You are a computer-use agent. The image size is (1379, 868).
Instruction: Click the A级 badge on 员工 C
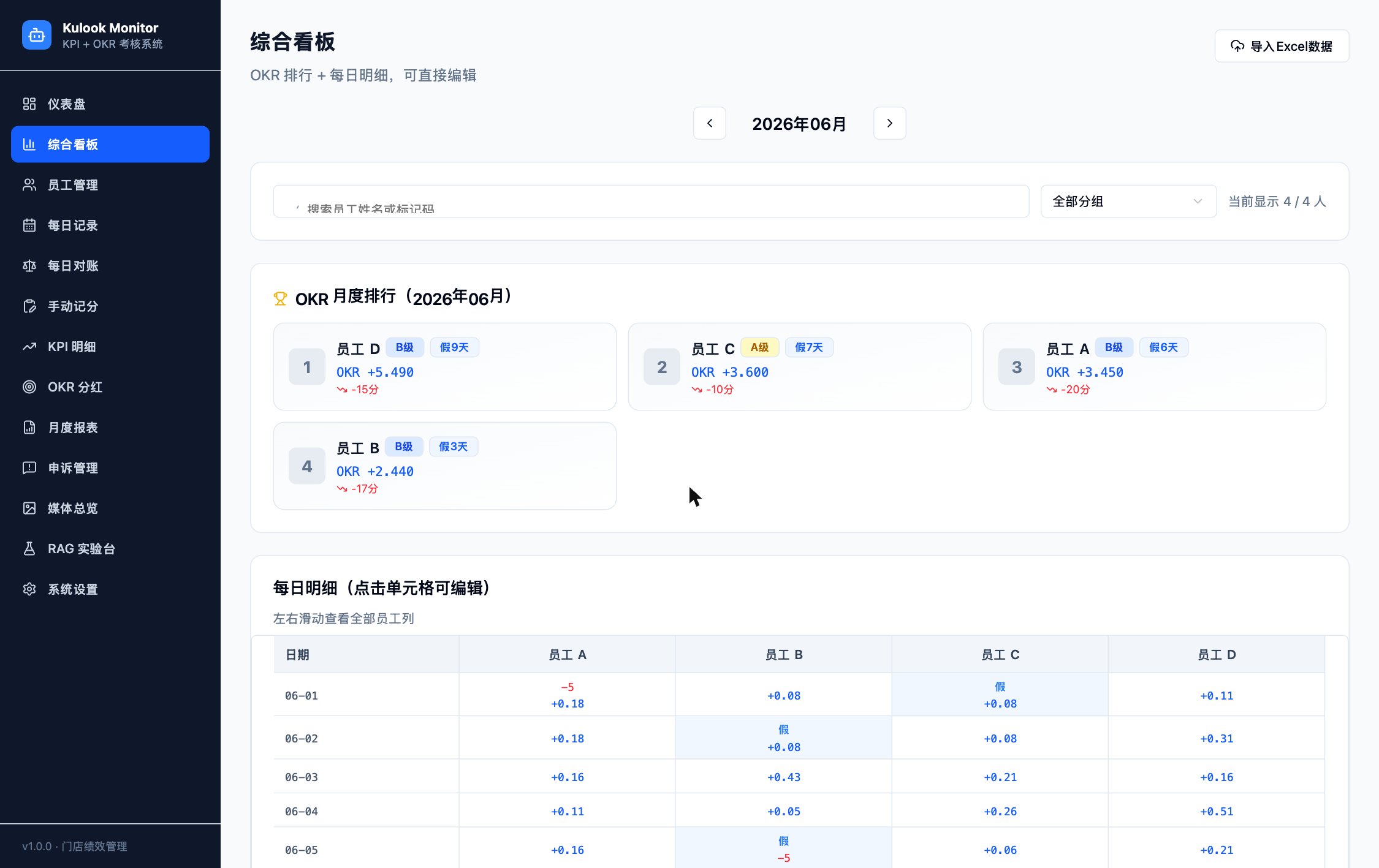[759, 347]
